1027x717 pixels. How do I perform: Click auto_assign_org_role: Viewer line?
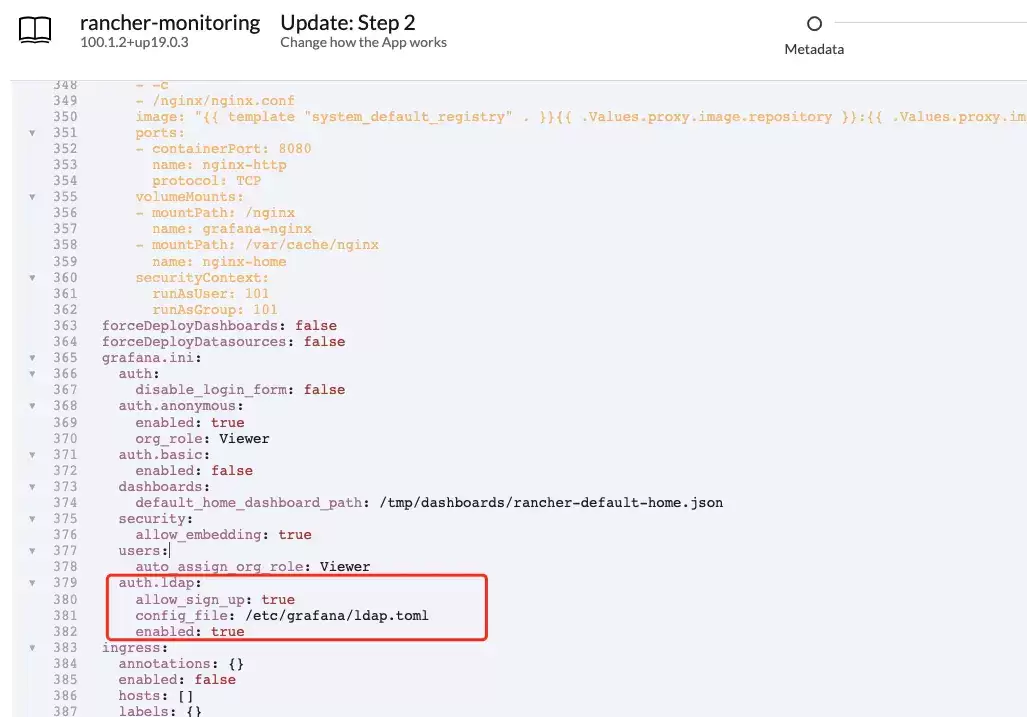tap(253, 566)
